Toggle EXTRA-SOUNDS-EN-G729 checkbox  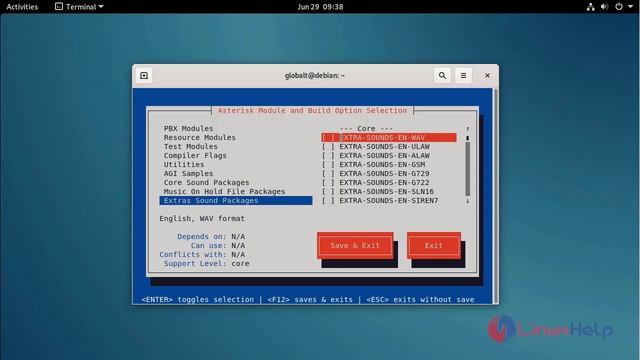(328, 173)
